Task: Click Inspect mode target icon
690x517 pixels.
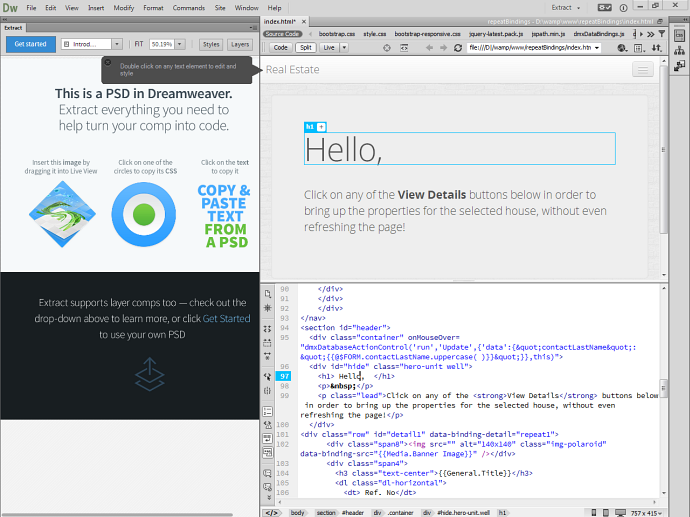Action: pyautogui.click(x=387, y=48)
